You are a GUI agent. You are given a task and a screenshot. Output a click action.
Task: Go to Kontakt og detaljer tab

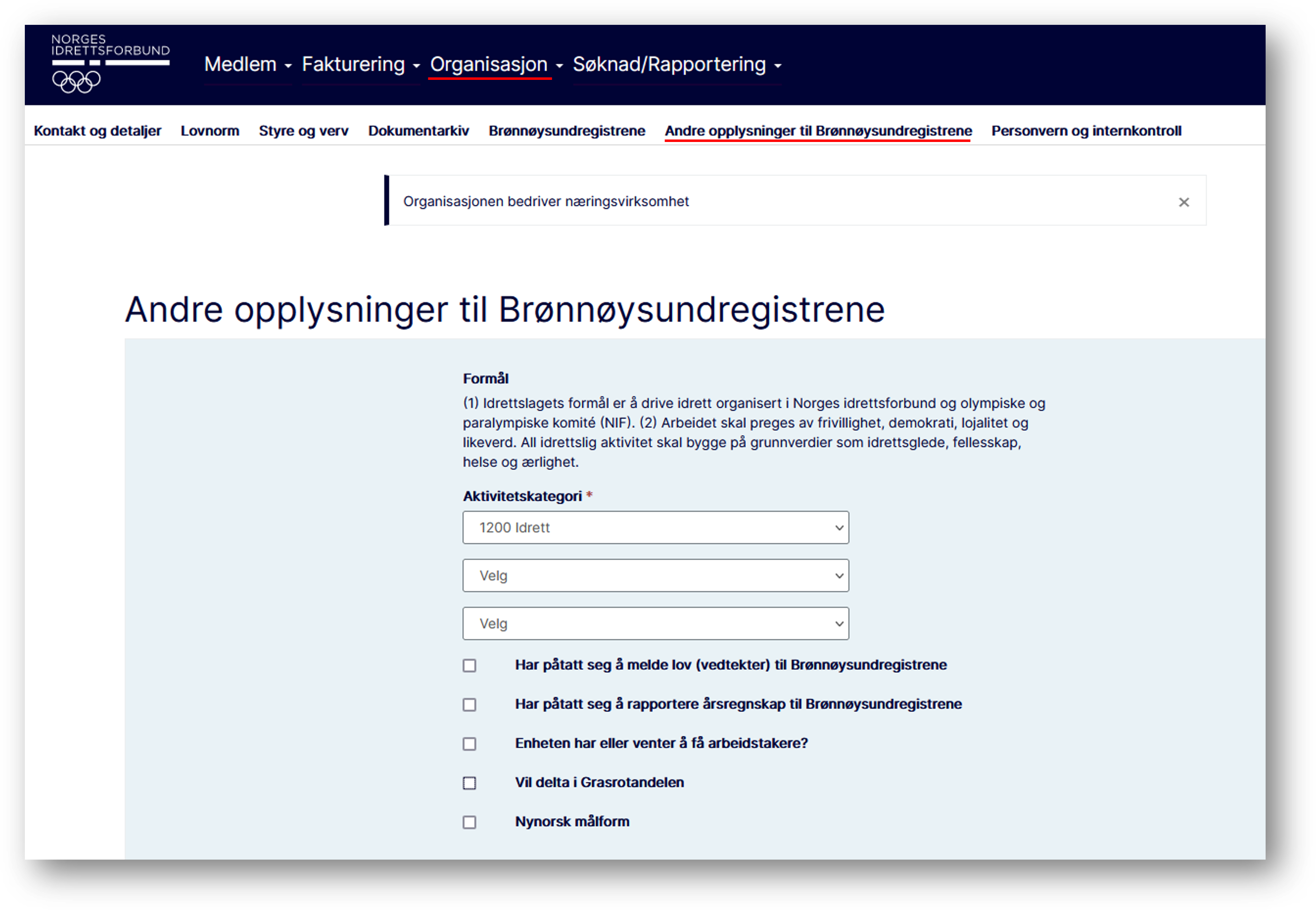pos(98,131)
